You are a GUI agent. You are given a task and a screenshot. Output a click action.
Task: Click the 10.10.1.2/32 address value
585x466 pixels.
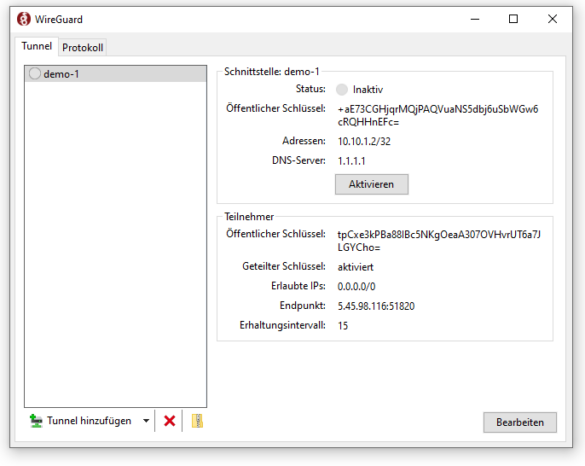click(364, 141)
